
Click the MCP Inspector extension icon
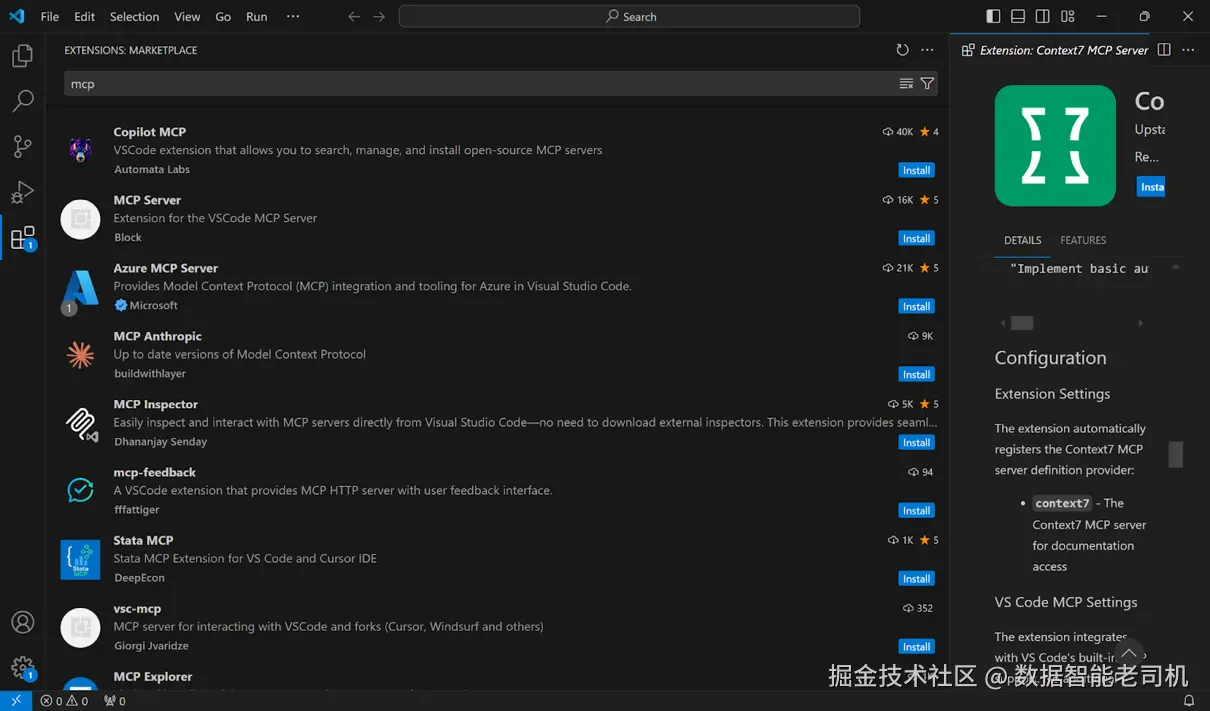click(80, 423)
